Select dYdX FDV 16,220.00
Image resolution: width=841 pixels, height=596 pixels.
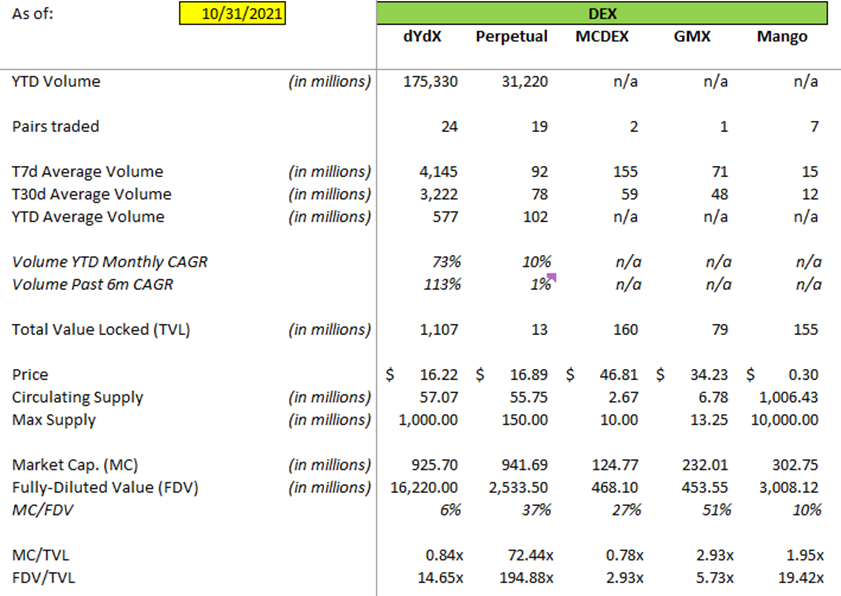point(424,487)
